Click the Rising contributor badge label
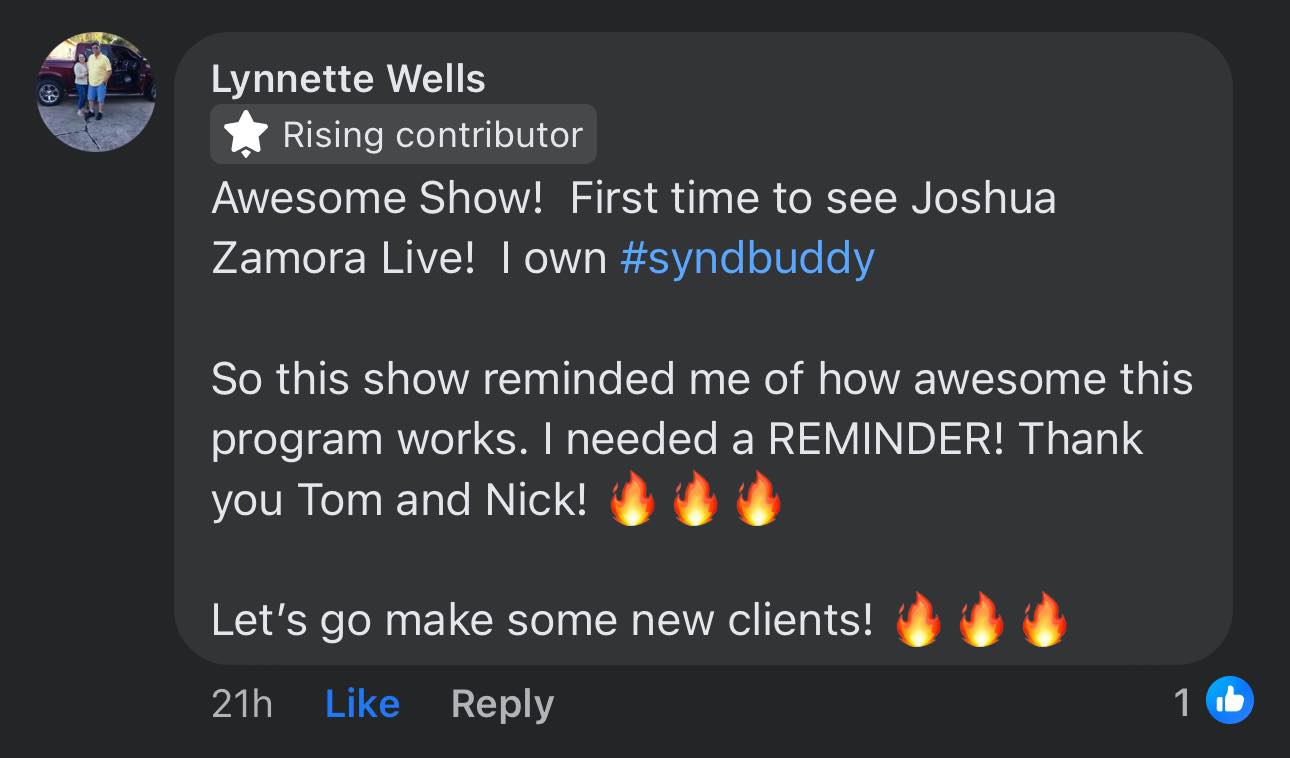Screen dimensions: 1290x758 pos(432,135)
